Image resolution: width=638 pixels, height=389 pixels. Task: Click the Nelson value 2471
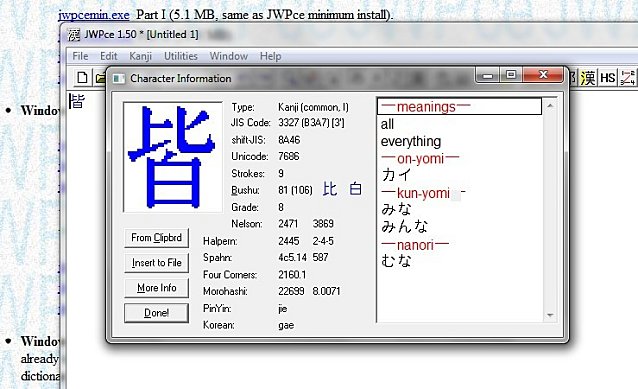click(288, 224)
